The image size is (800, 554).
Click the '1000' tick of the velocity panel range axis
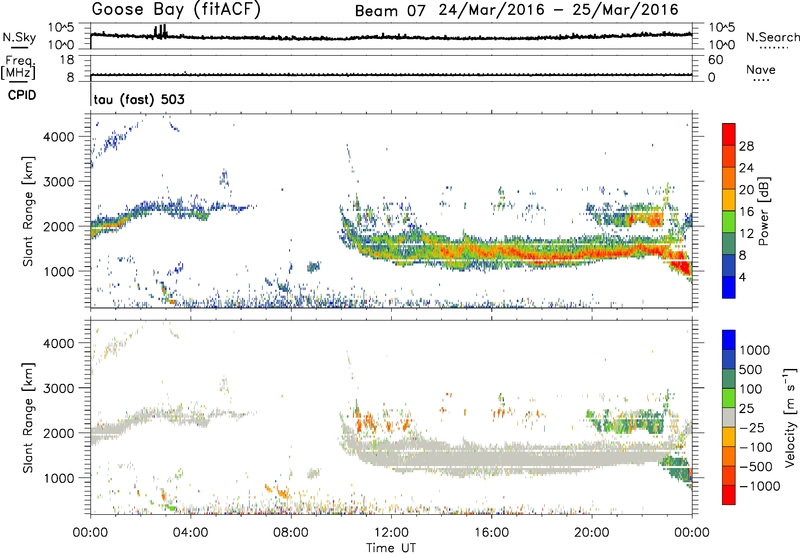pyautogui.click(x=58, y=478)
